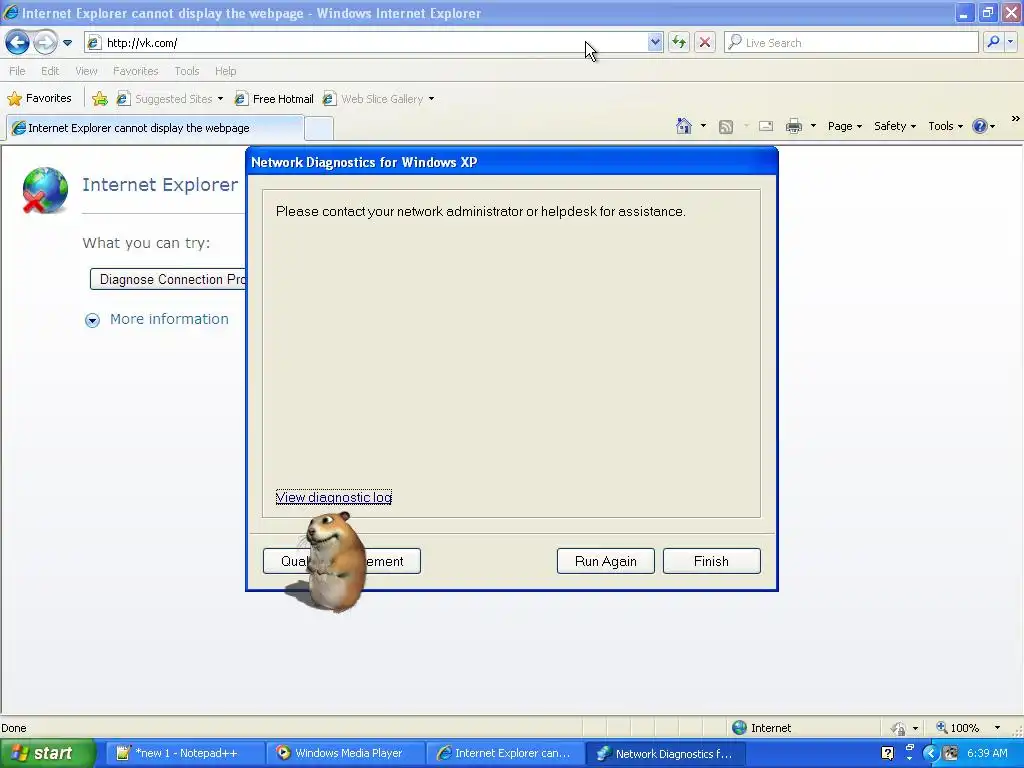Click the Quality Agreement button in dialog
Viewport: 1024px width, 768px height.
[x=393, y=561]
